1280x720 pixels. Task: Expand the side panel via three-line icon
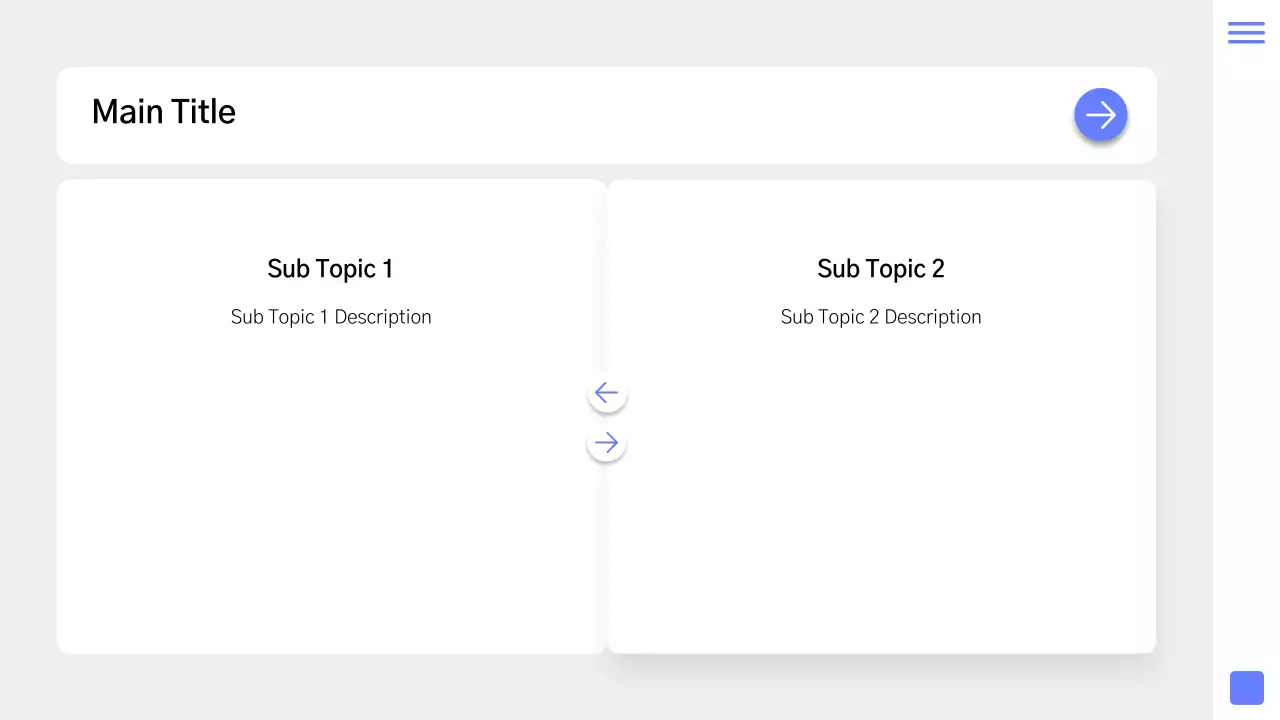click(1246, 33)
